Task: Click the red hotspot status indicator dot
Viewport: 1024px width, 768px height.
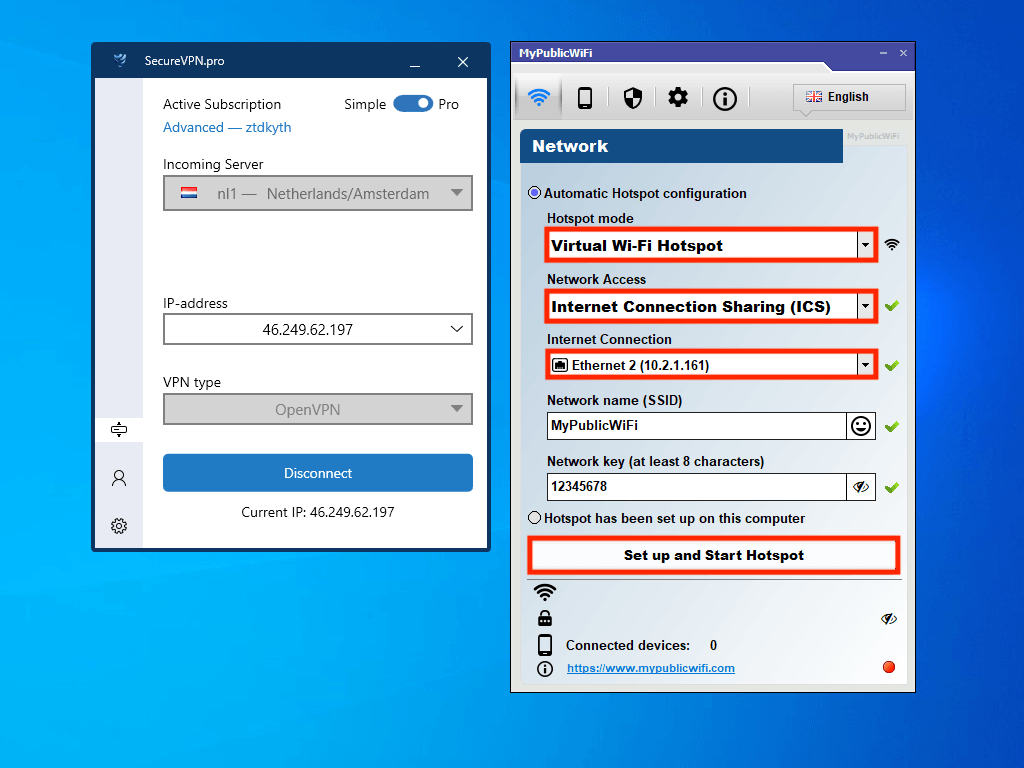Action: coord(889,667)
